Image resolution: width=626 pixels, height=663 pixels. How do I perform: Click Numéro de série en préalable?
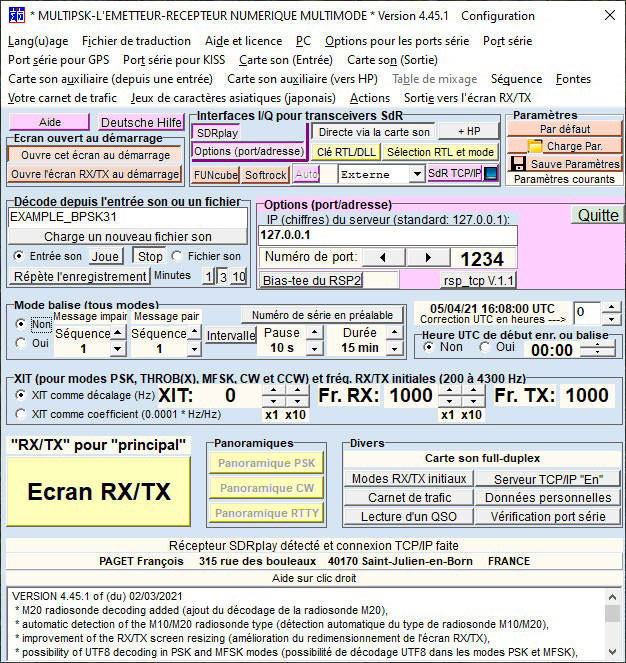coord(322,315)
